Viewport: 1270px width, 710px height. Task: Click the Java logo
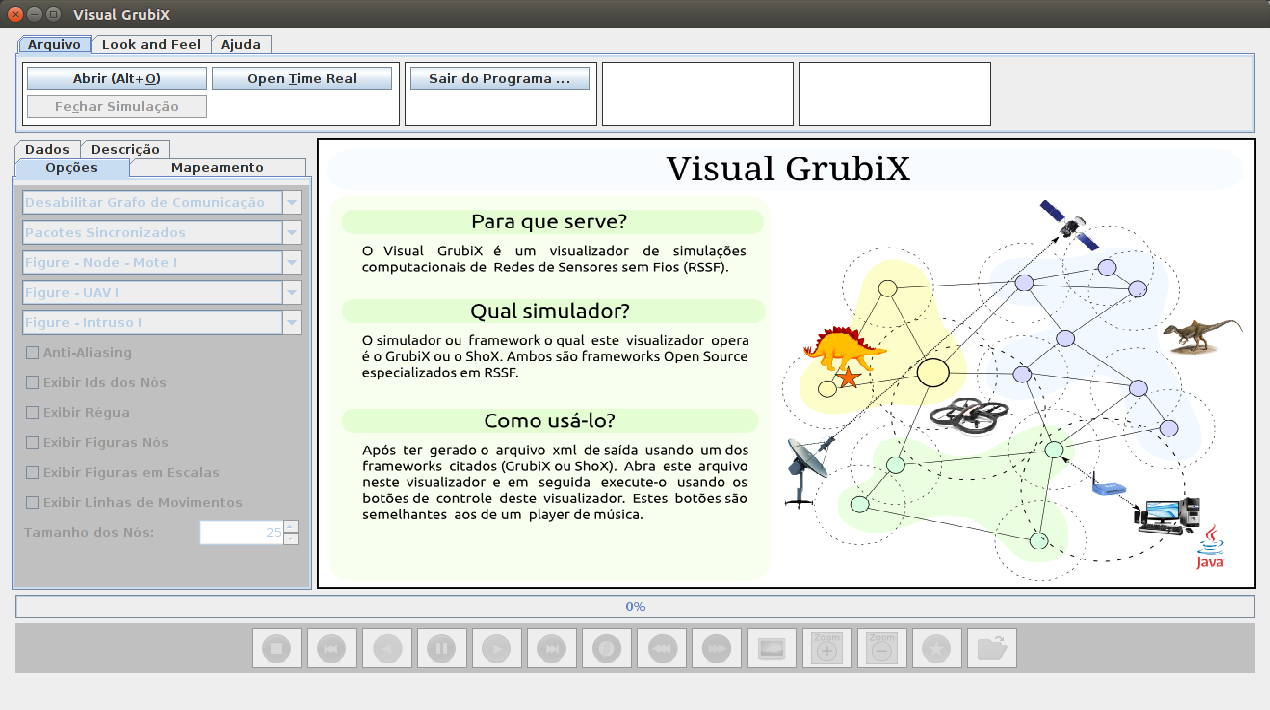(1211, 547)
